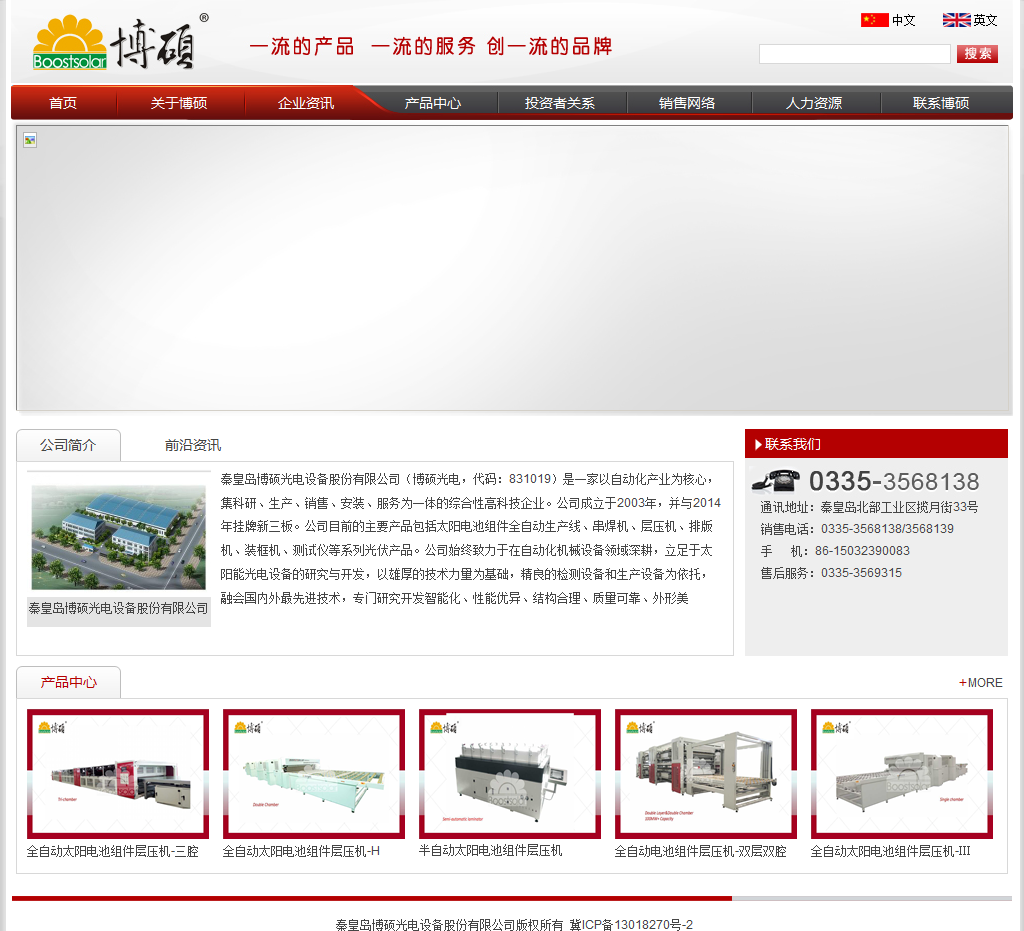Click the 博硕 calligraphy brand name

pyautogui.click(x=153, y=44)
